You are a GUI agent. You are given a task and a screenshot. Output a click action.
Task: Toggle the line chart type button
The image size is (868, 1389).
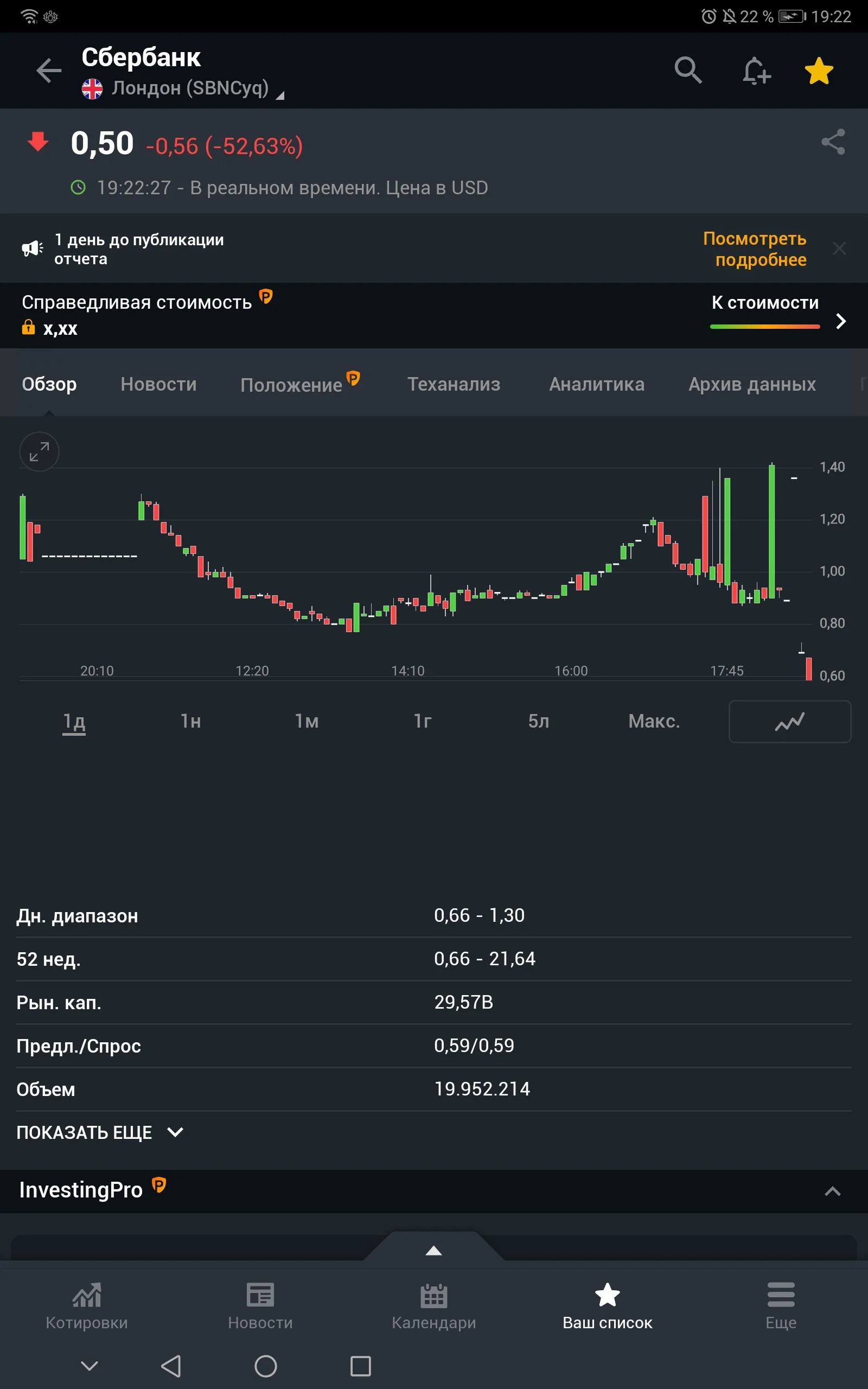[789, 722]
